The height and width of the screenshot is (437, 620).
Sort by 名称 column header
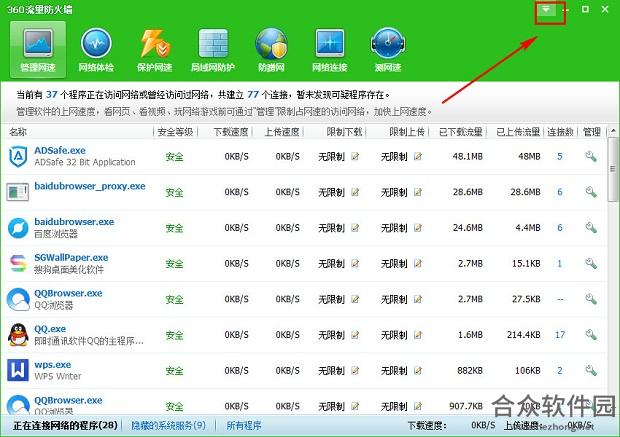(x=18, y=132)
